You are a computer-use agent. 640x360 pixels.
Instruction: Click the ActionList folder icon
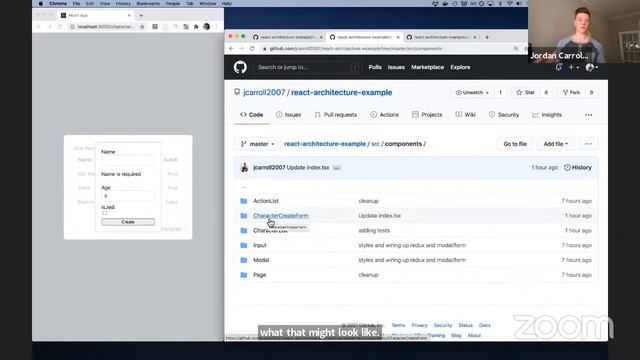pos(244,201)
